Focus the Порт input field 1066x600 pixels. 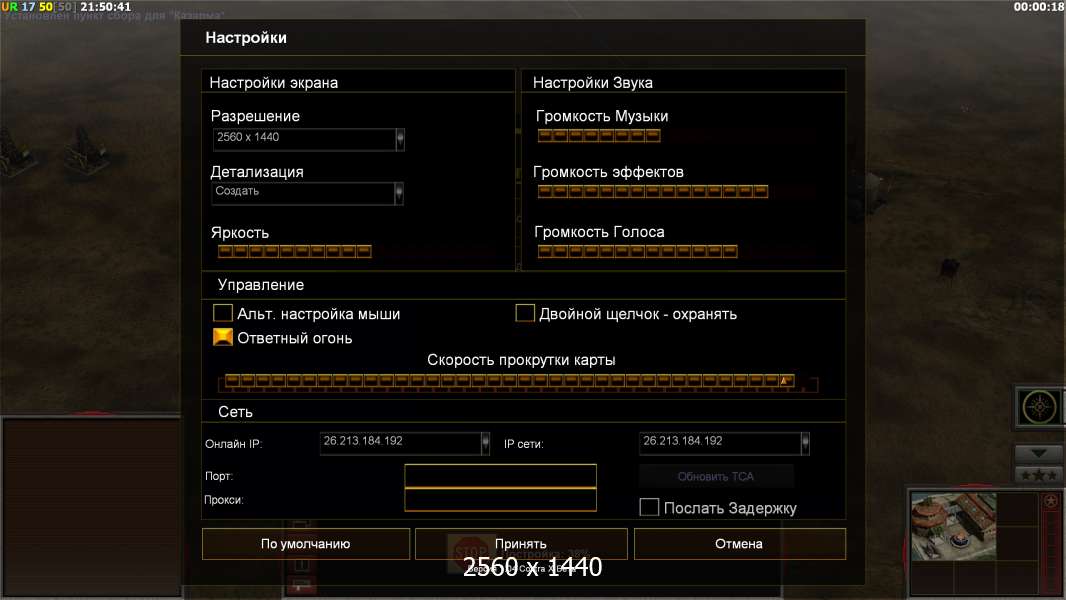click(x=500, y=476)
